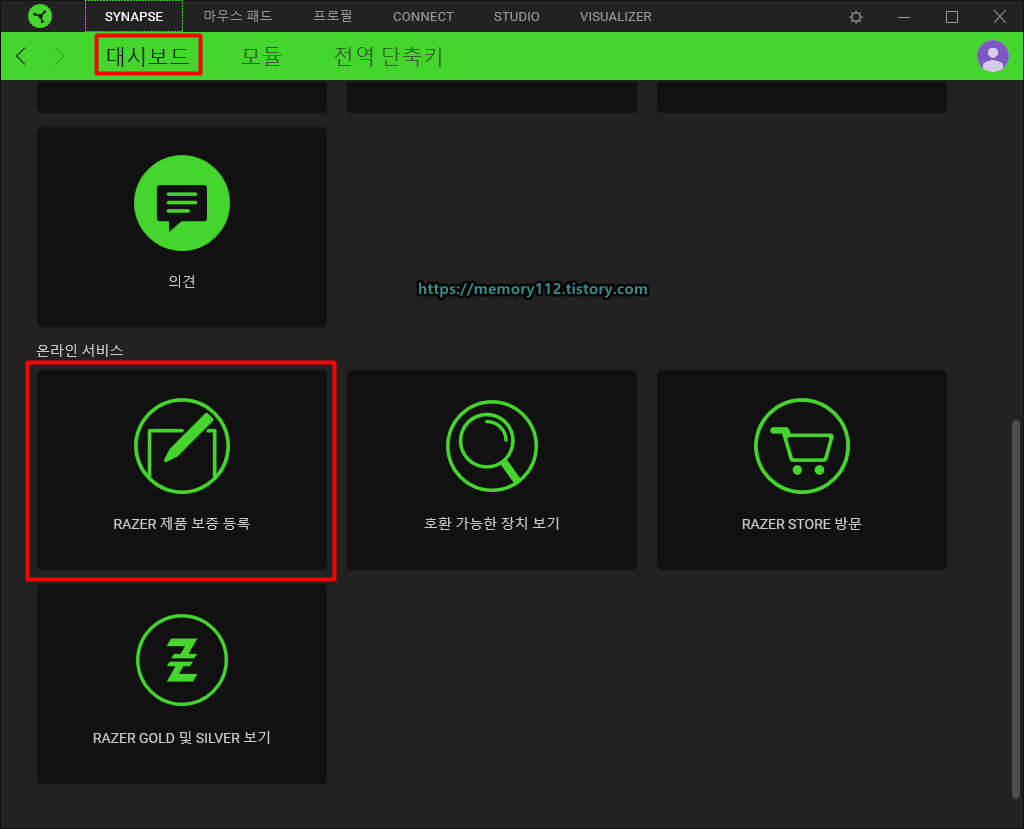
Task: Open the user profile avatar
Action: coord(993,56)
